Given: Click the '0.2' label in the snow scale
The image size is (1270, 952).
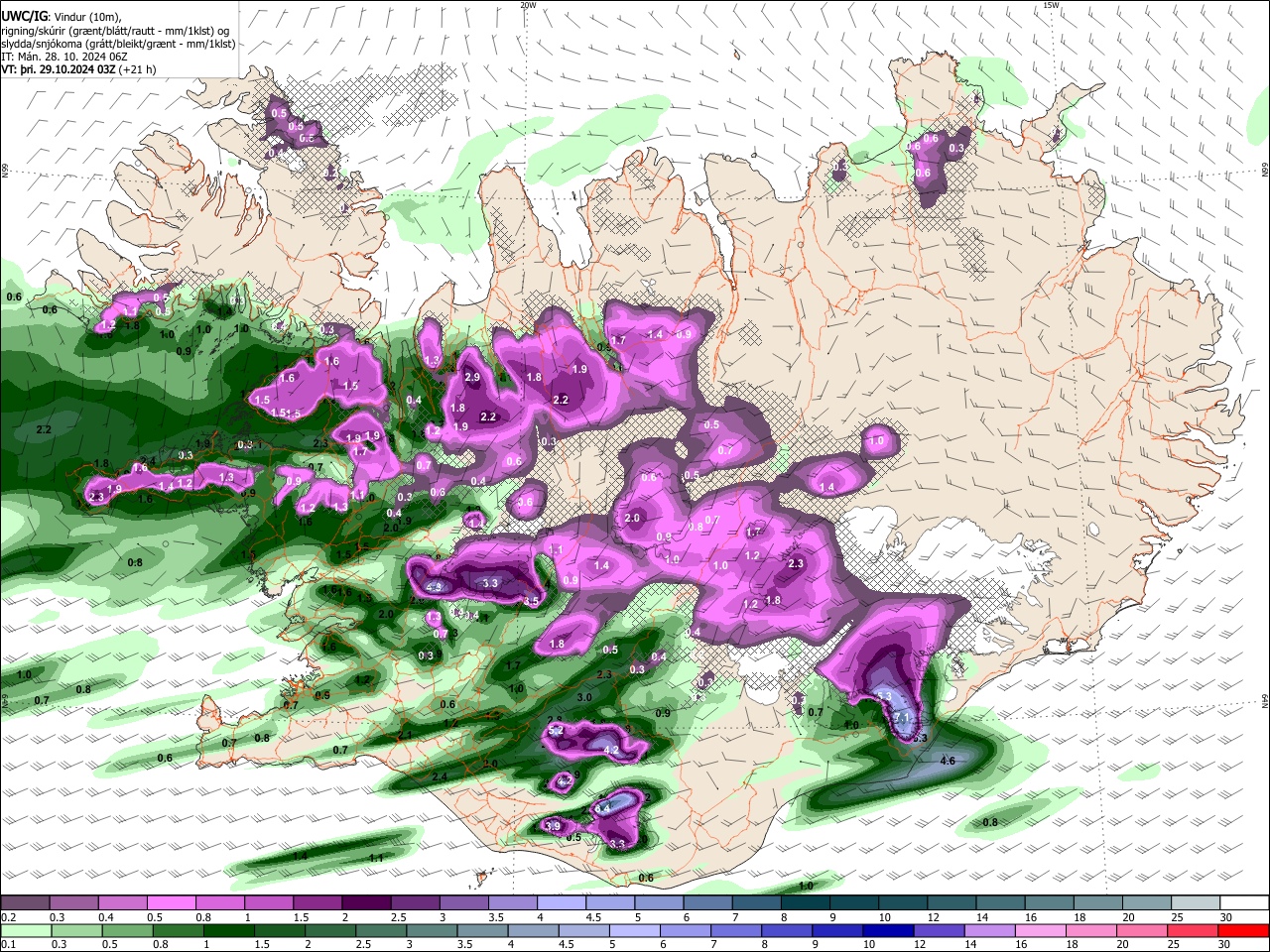Looking at the screenshot, I should [8, 917].
